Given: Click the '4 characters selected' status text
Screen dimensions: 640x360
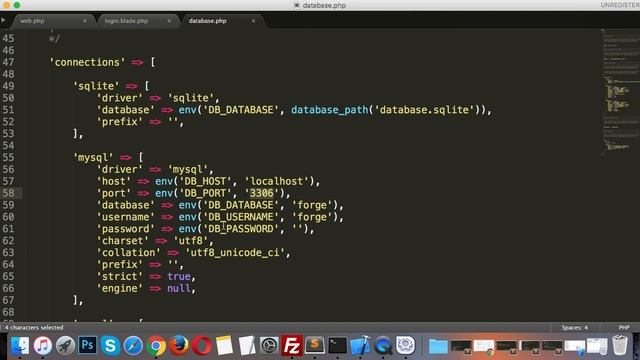Looking at the screenshot, I should [34, 327].
